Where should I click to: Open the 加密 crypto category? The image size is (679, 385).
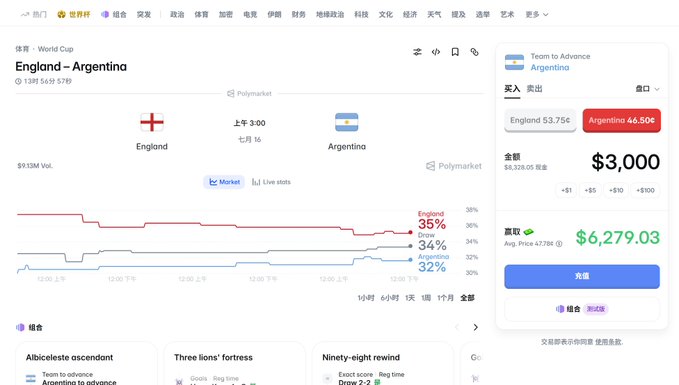(225, 14)
